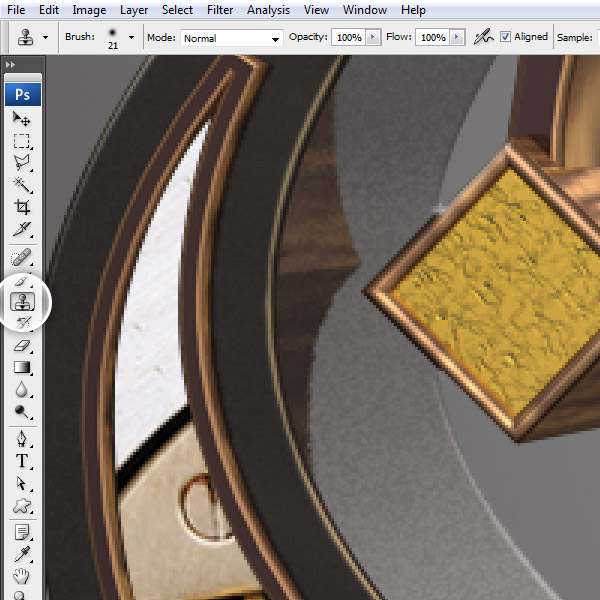
Task: Click the Opacity 100% field
Action: coord(349,38)
